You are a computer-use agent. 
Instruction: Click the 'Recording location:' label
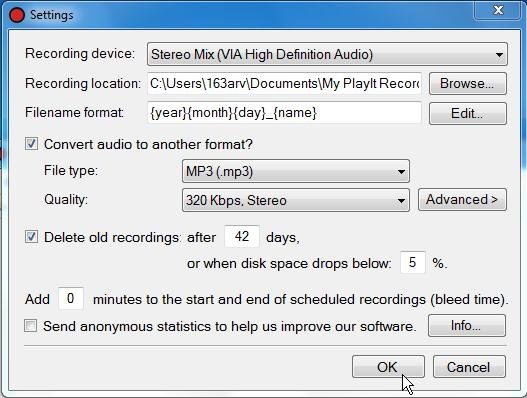tap(83, 83)
